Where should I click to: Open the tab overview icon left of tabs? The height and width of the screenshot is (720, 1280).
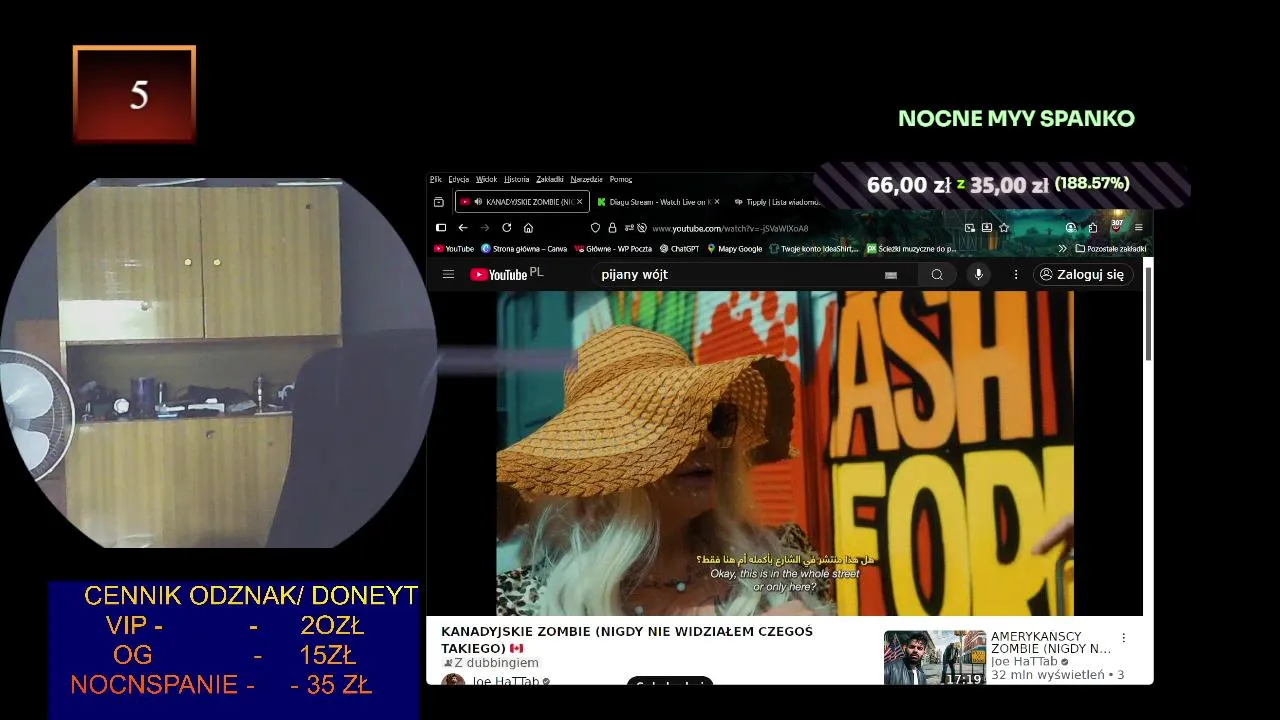coord(438,202)
